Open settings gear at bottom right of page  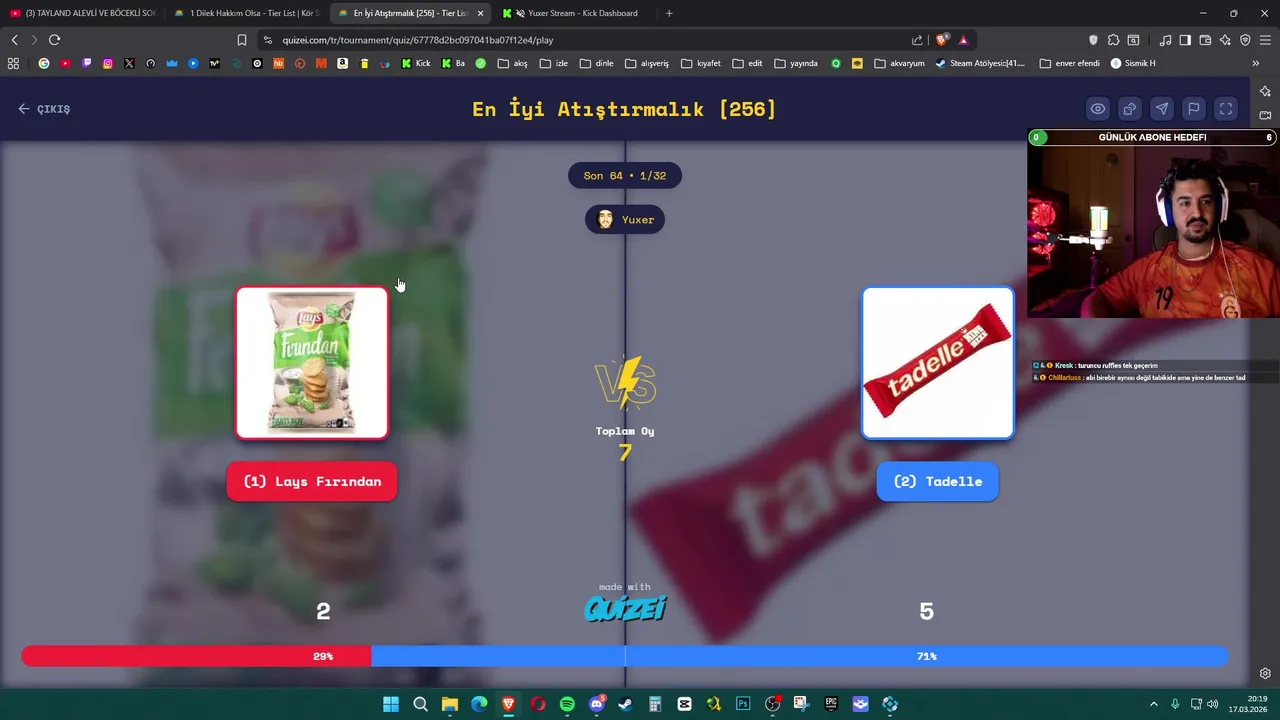coord(1265,673)
